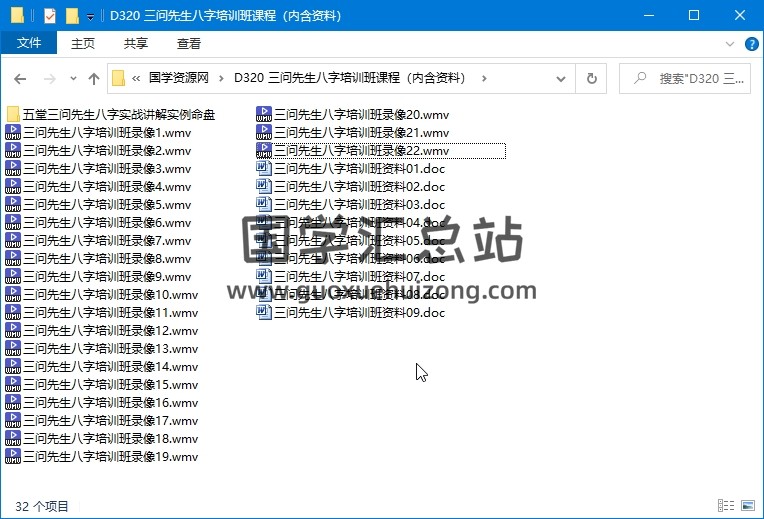Click the New folder quick access icon
Viewport: 764px width, 519px height.
pos(72,16)
